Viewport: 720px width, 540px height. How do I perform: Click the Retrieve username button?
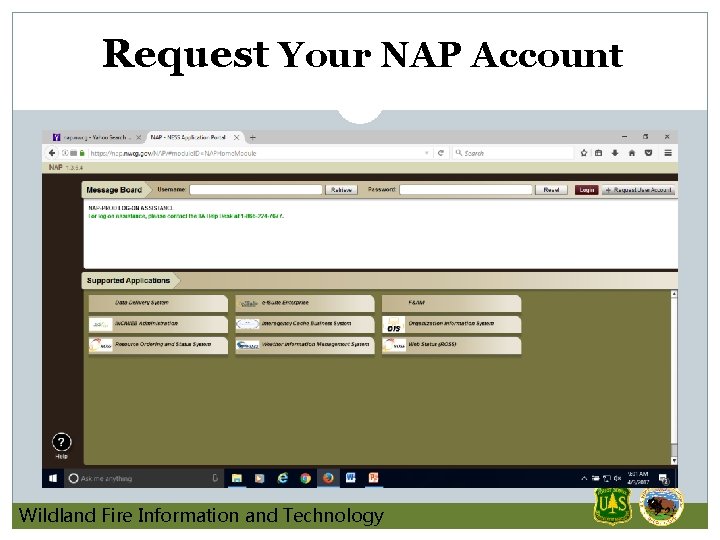tap(341, 190)
